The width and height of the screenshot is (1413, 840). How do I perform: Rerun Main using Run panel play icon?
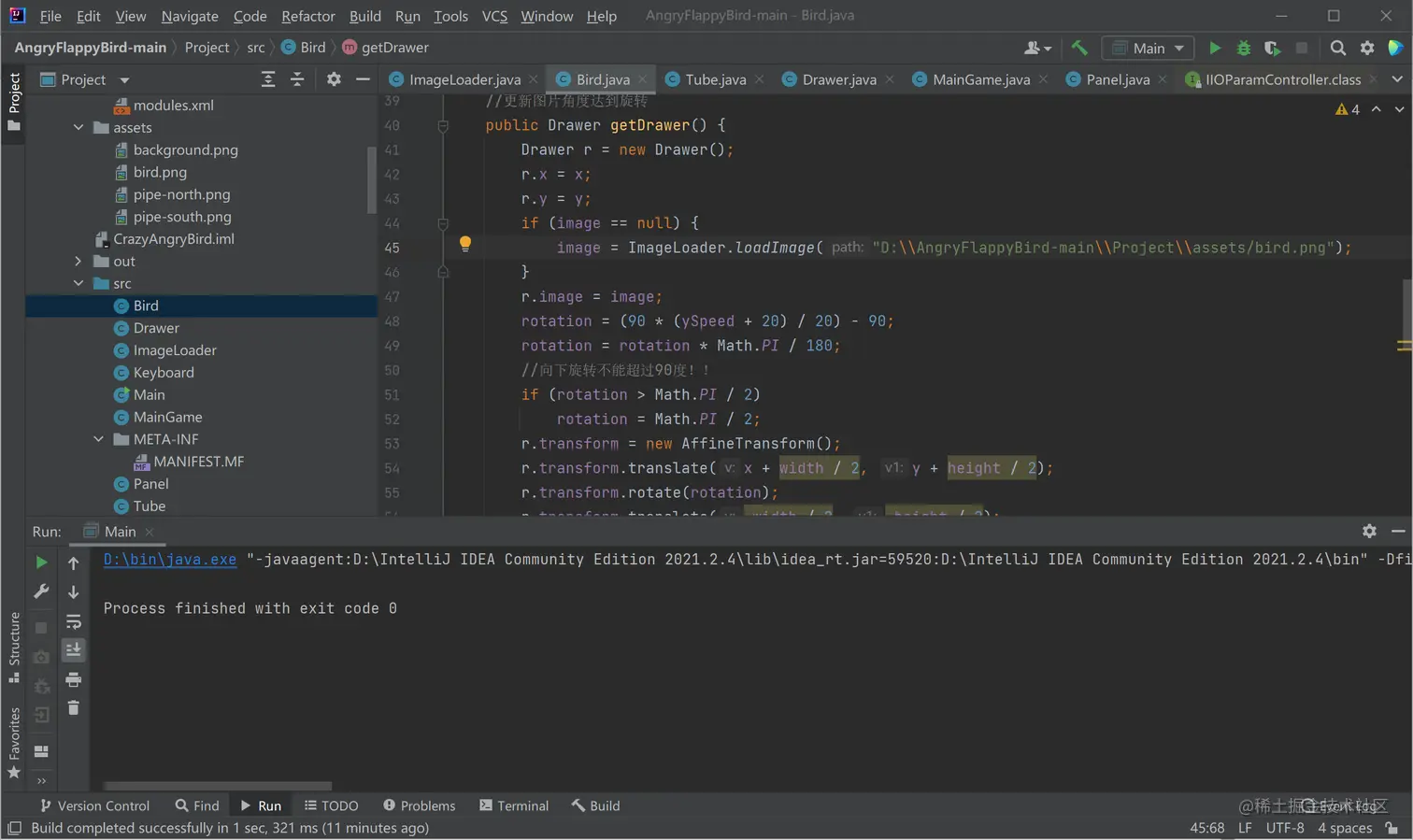pos(41,562)
